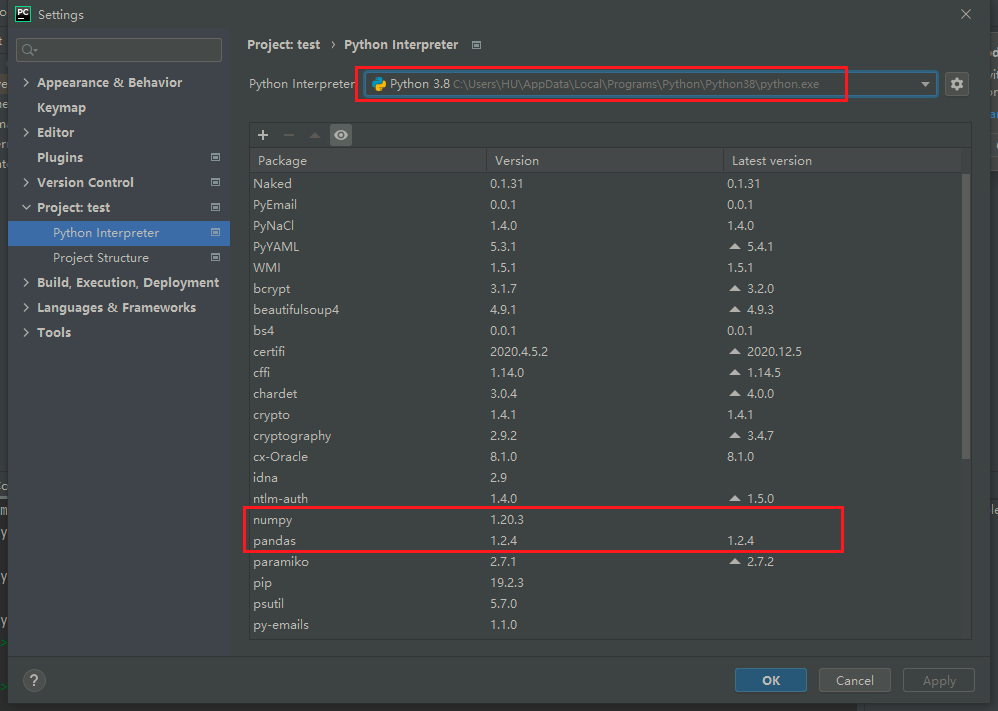Select Python Interpreter in the tree
The height and width of the screenshot is (711, 998).
[119, 233]
